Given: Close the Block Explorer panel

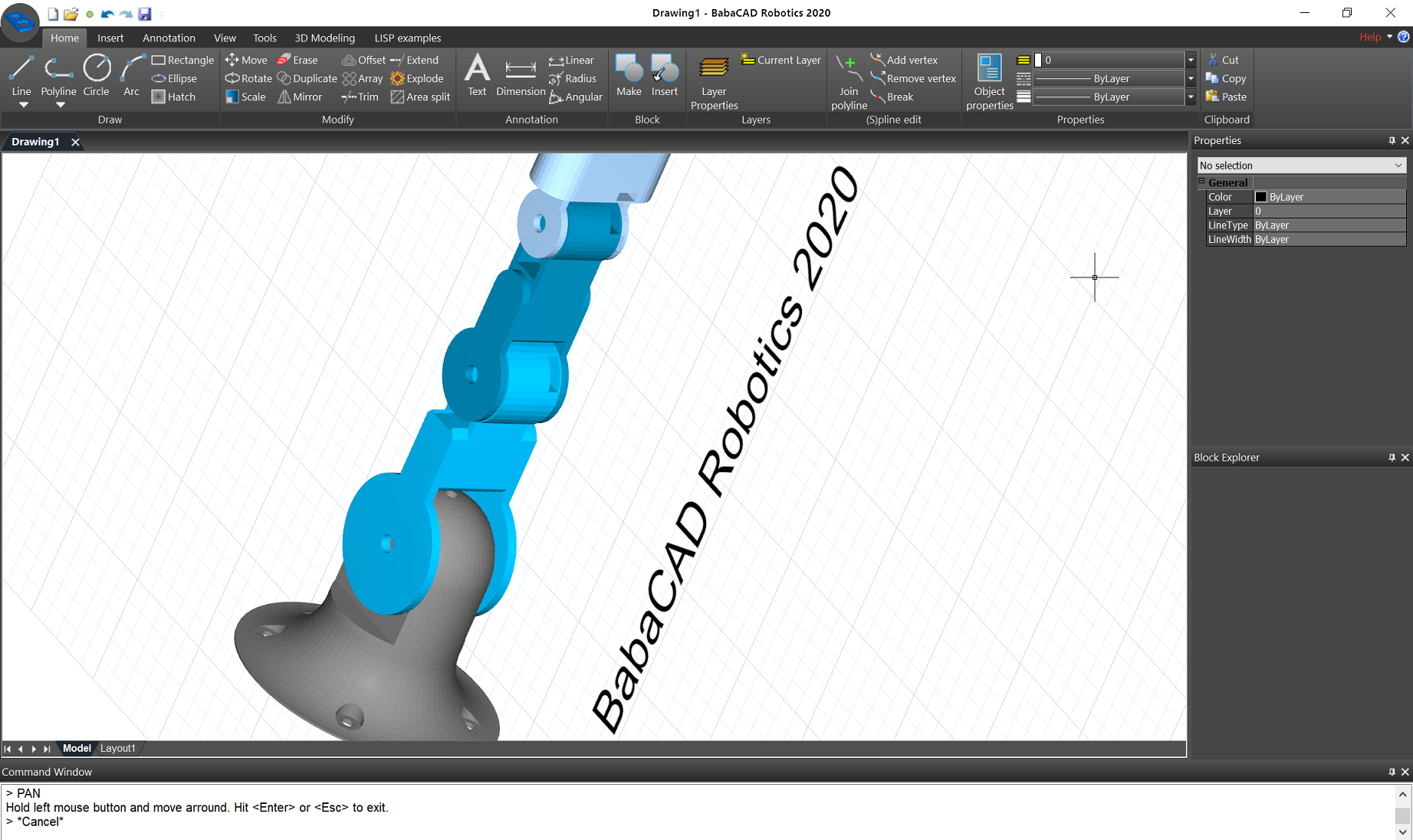Looking at the screenshot, I should (x=1405, y=458).
